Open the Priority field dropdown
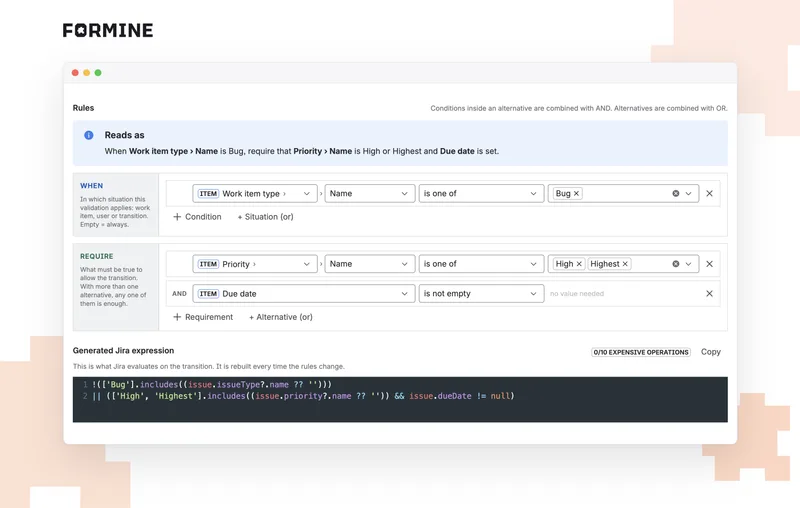 click(x=255, y=264)
